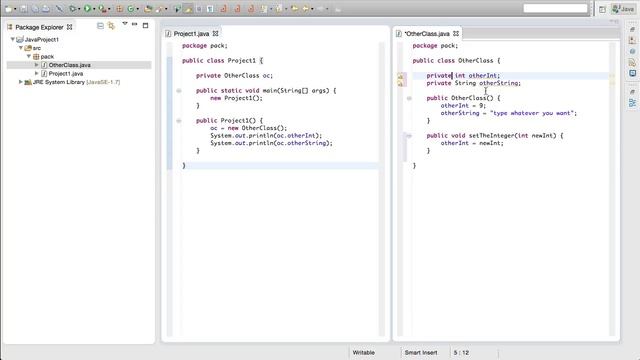Click the New Java Package icon

(x=119, y=9)
